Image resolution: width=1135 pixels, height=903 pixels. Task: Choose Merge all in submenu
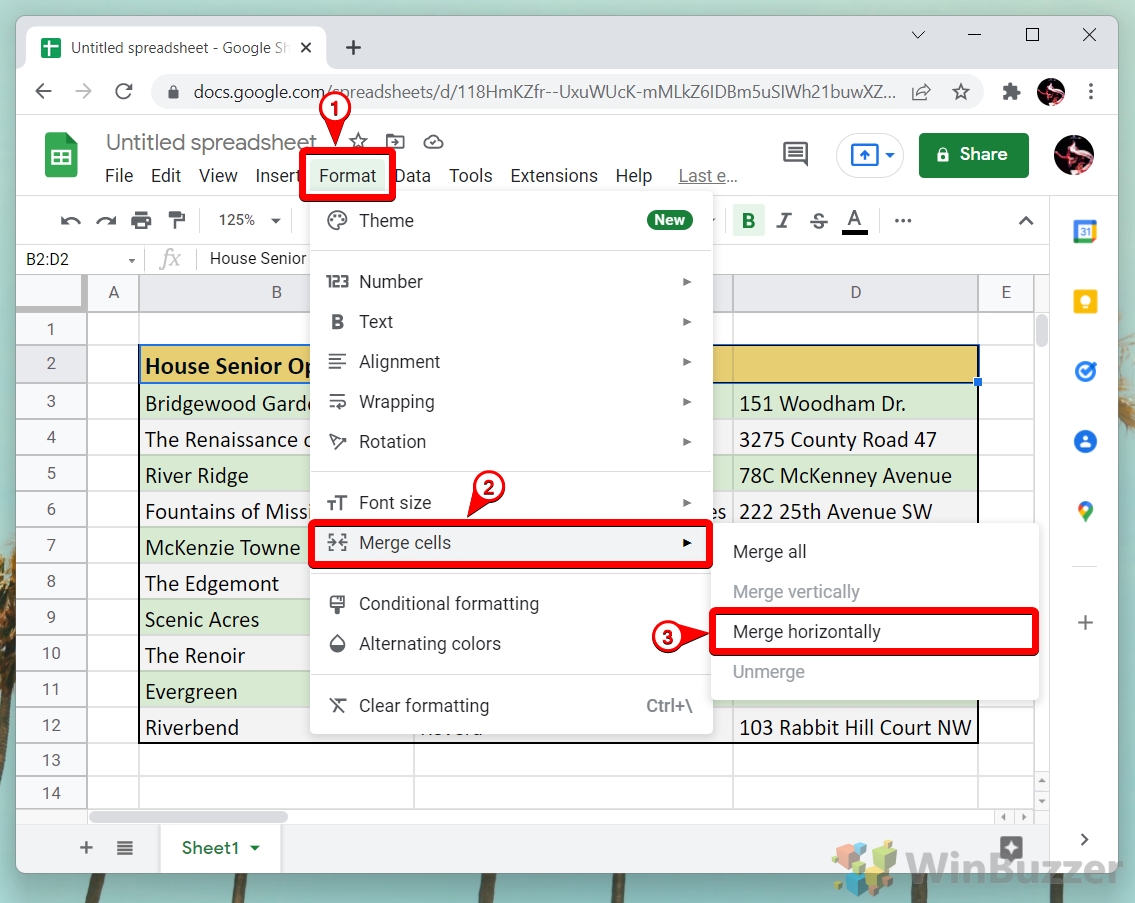point(874,552)
